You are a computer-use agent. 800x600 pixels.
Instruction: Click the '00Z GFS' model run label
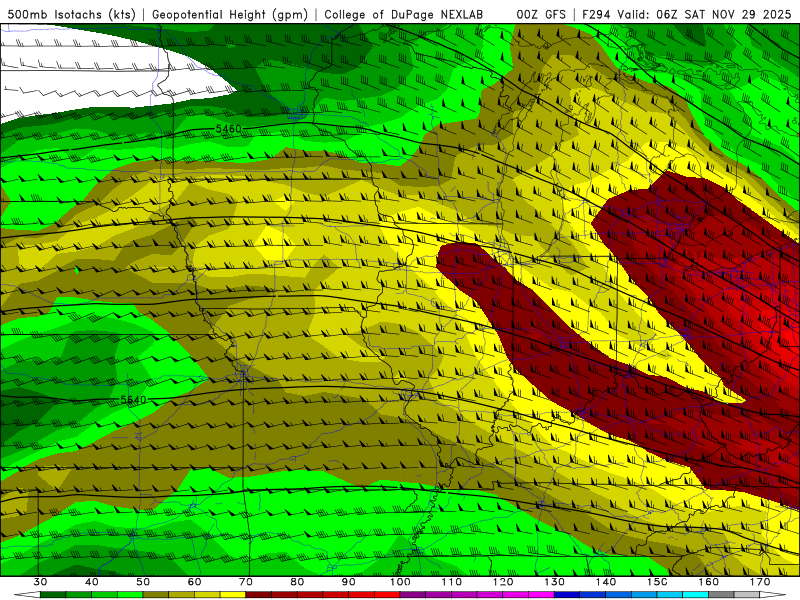tap(540, 15)
